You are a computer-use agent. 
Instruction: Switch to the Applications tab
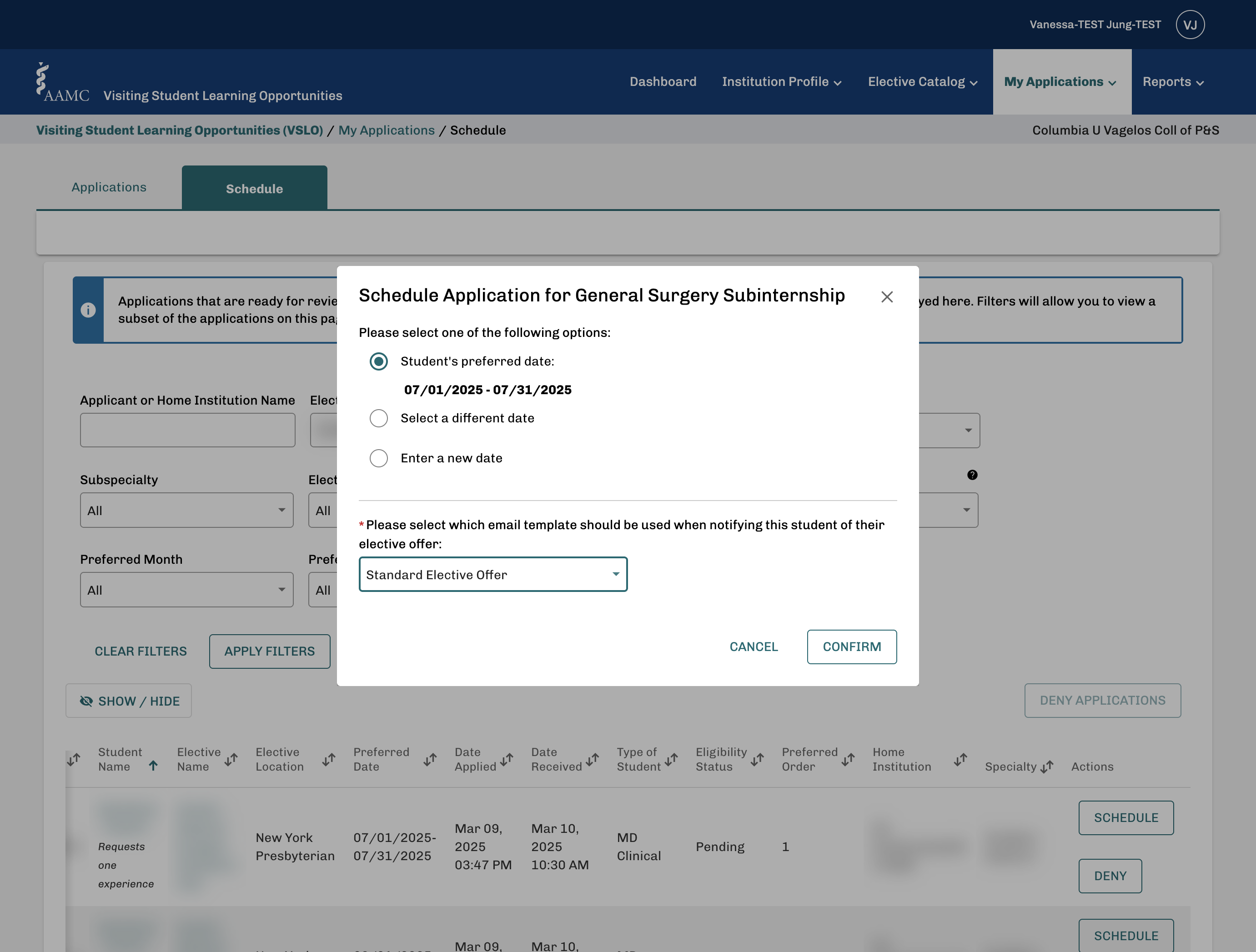pyautogui.click(x=109, y=187)
